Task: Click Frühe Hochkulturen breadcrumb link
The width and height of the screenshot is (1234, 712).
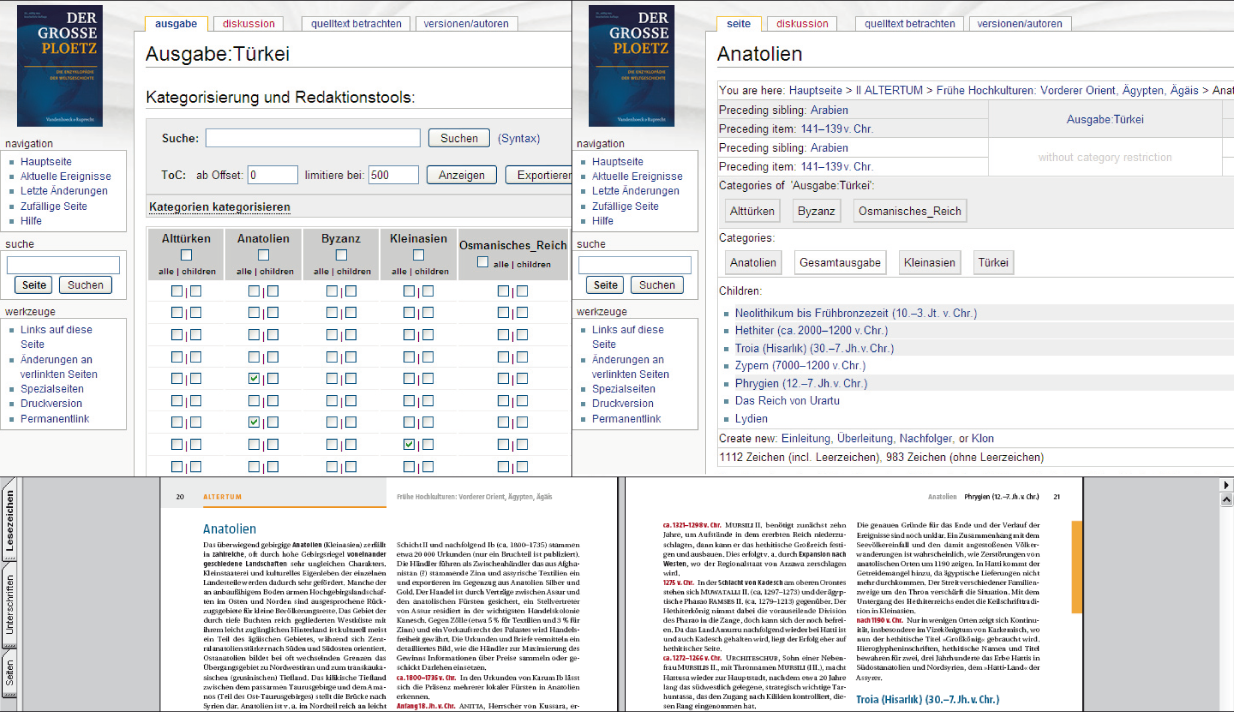Action: click(1068, 90)
